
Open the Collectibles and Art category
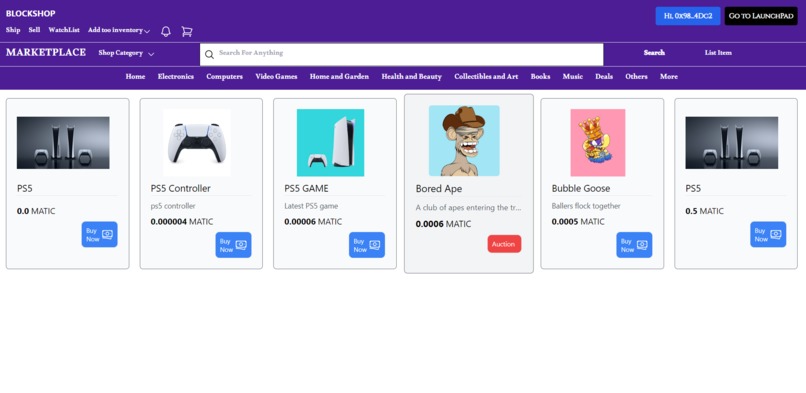click(x=486, y=77)
